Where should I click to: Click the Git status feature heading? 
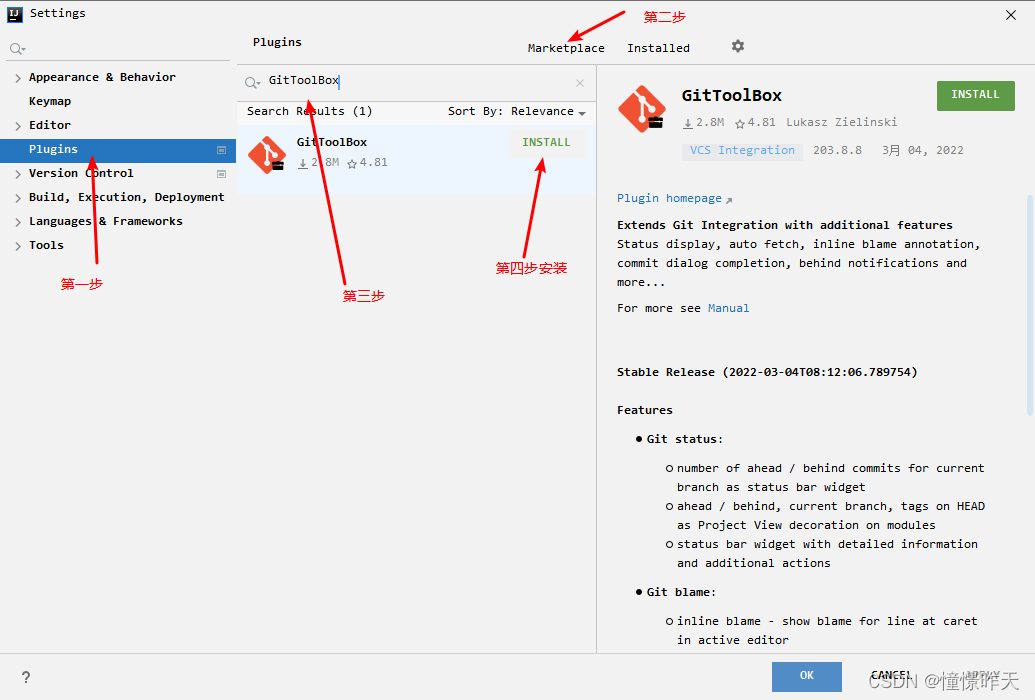(685, 439)
